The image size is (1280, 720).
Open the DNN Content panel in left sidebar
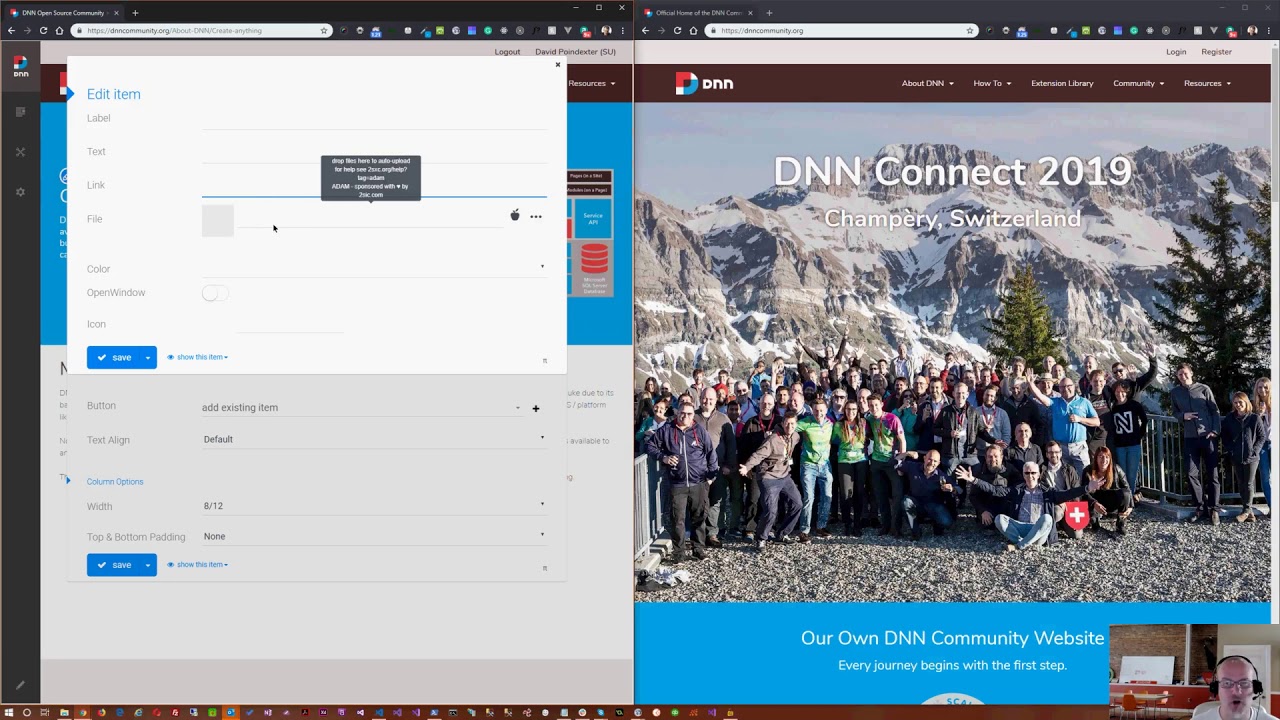pyautogui.click(x=20, y=112)
